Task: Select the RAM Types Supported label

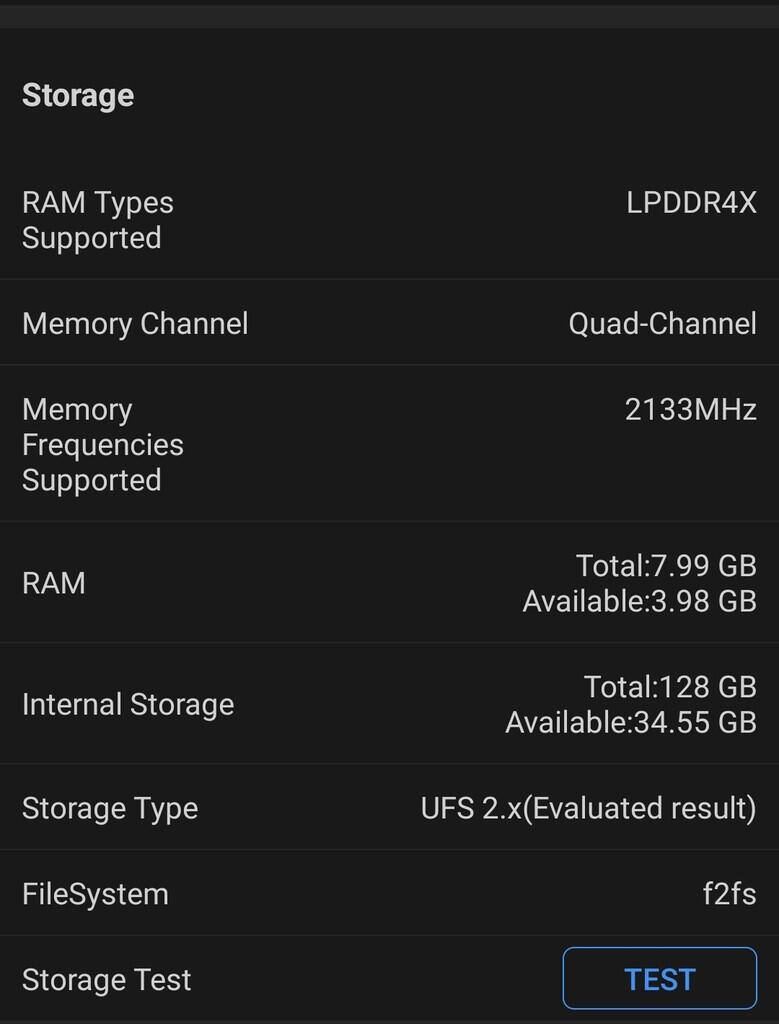Action: [98, 220]
